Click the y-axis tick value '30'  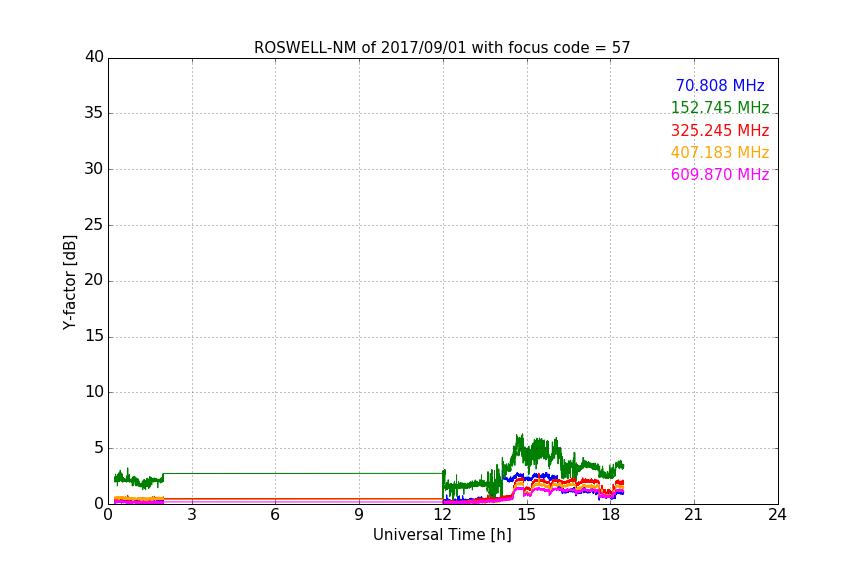coord(94,169)
